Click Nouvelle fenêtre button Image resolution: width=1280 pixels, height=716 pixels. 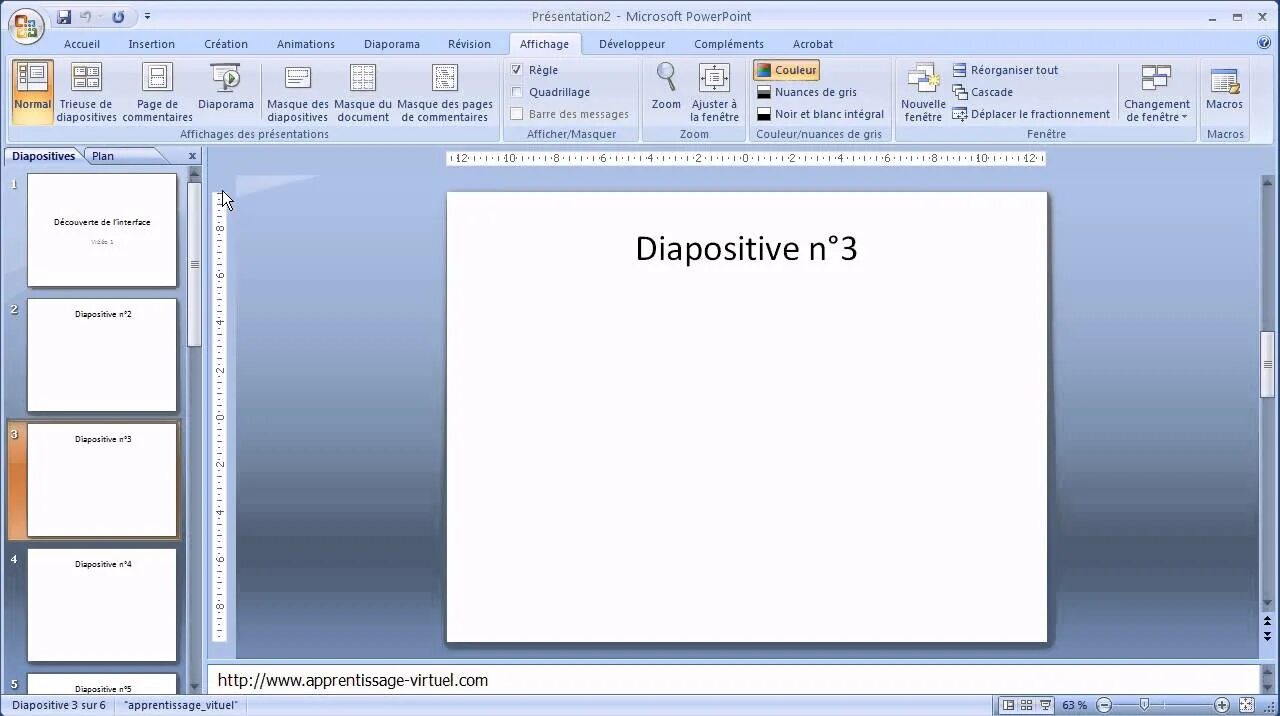tap(923, 91)
